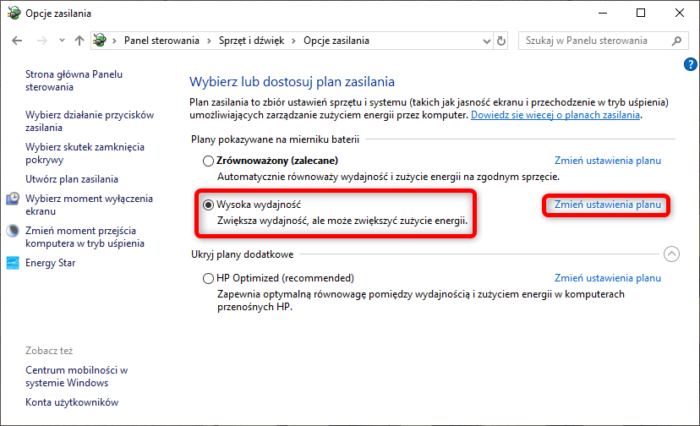
Task: Open 'Wybierz moment wyłączenia ekranu'
Action: [x=89, y=205]
